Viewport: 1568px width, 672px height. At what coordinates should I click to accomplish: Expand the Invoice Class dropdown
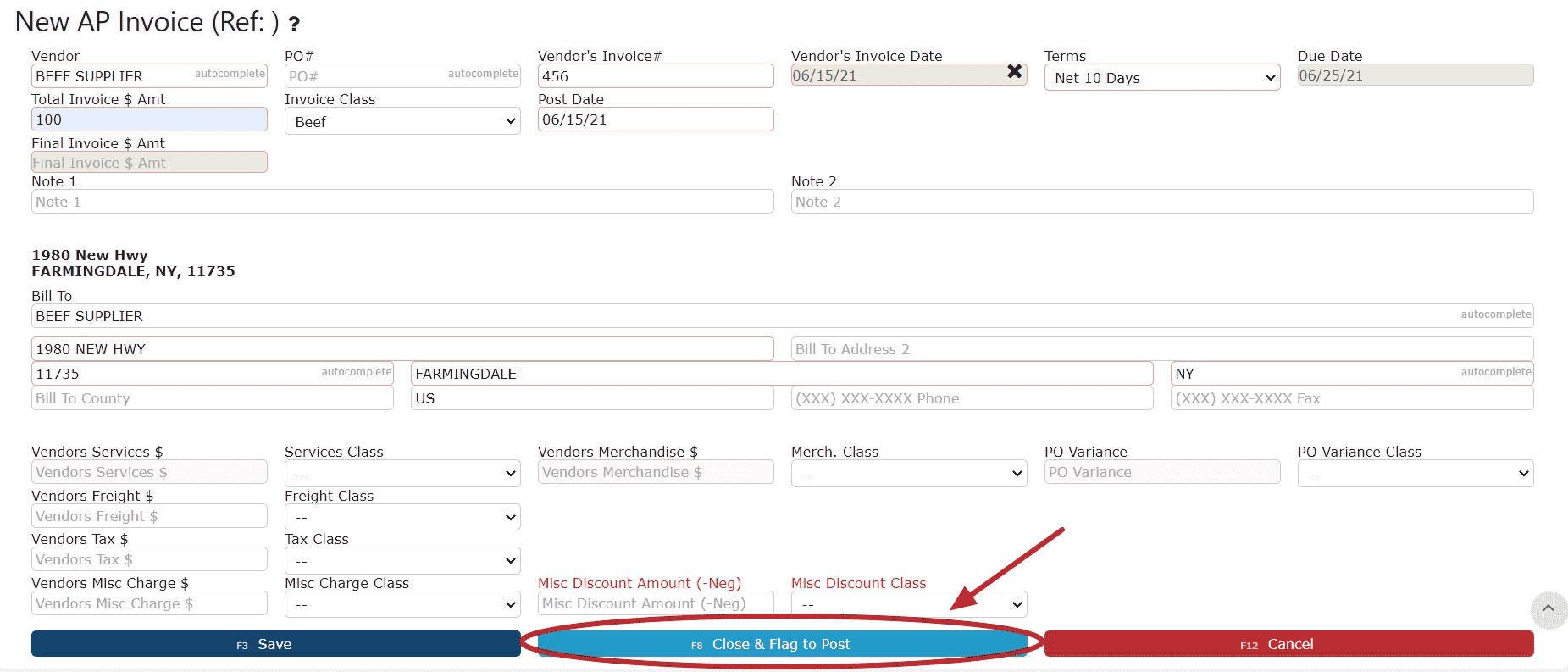pos(402,121)
